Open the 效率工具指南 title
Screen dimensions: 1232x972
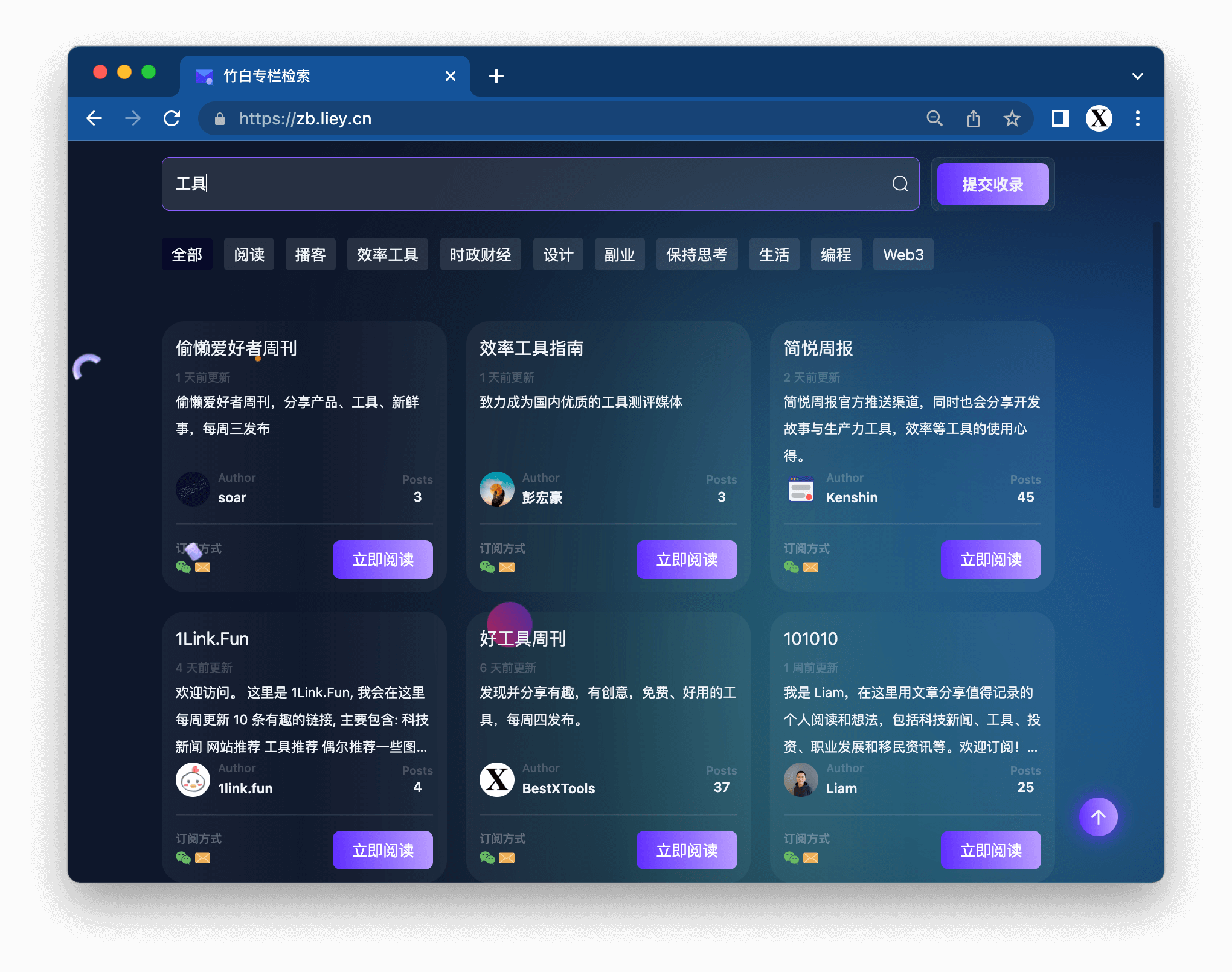click(x=531, y=348)
